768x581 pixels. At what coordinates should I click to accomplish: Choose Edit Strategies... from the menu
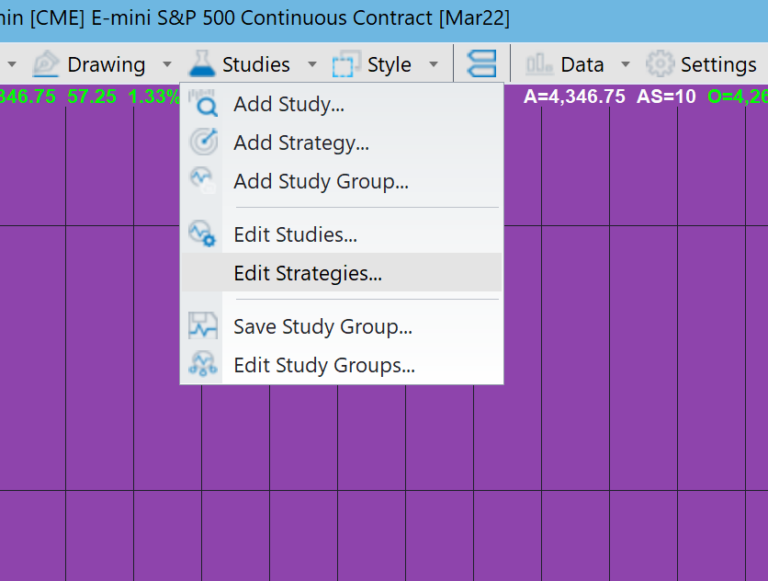point(307,273)
